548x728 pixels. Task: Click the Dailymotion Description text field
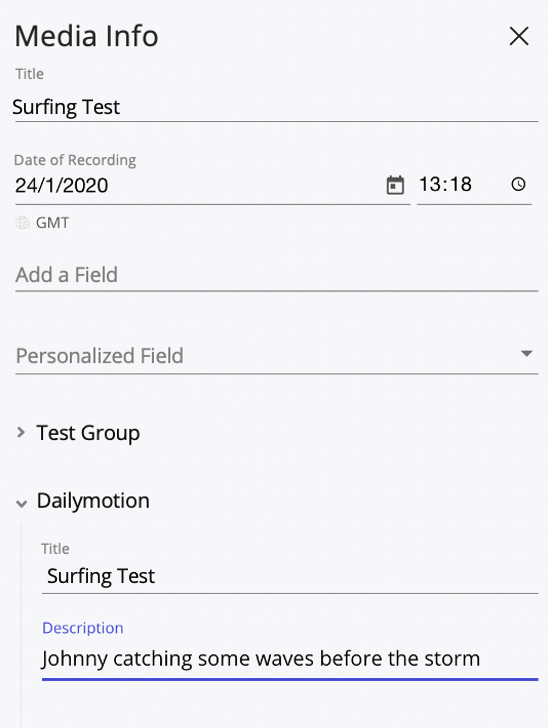(x=290, y=659)
